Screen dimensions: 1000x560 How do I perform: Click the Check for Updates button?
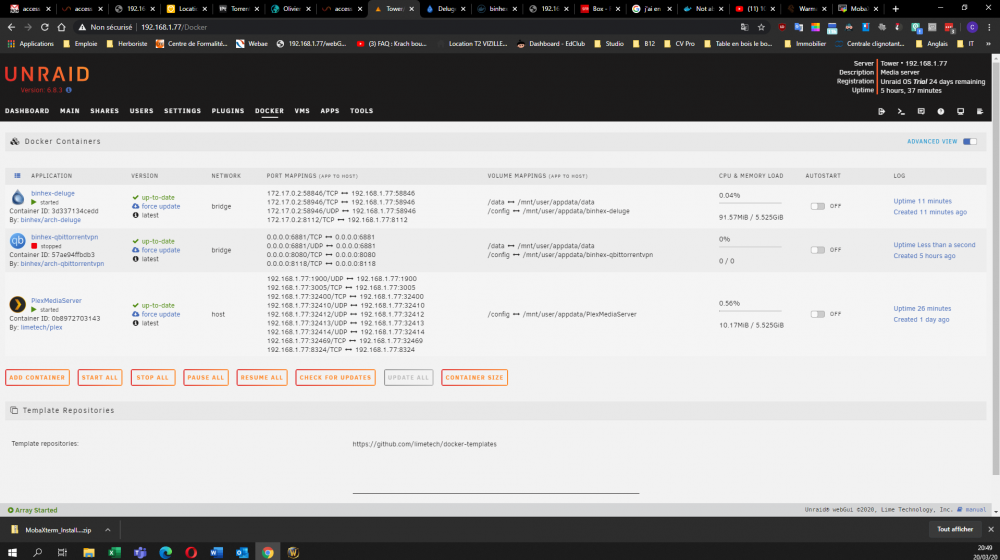335,378
